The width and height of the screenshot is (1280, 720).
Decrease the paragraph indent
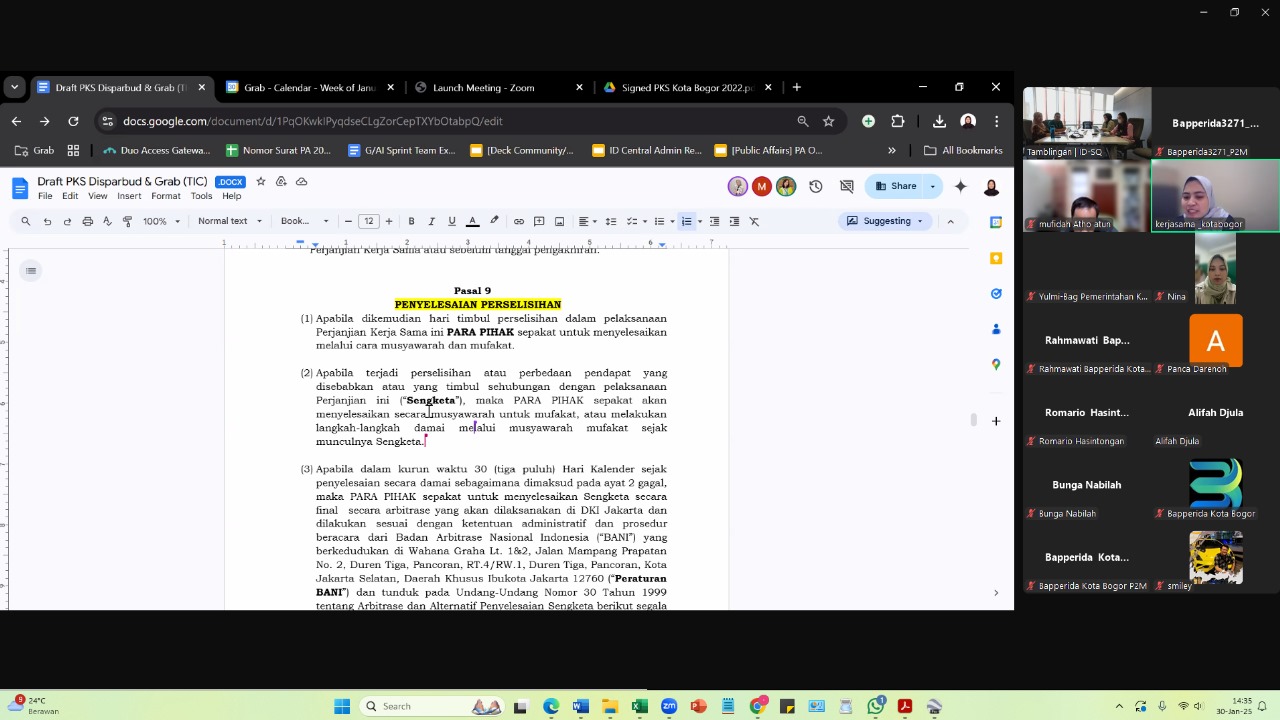[714, 221]
